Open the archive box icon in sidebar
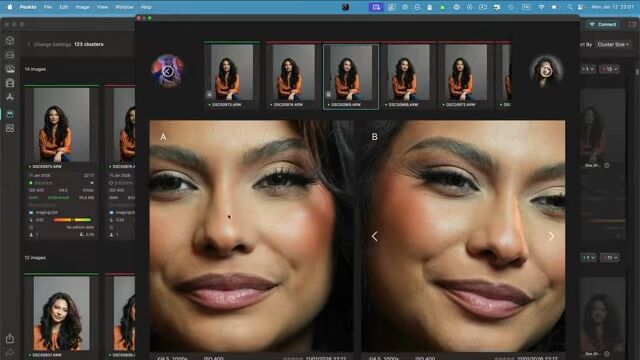The width and height of the screenshot is (640, 360). coord(10,83)
